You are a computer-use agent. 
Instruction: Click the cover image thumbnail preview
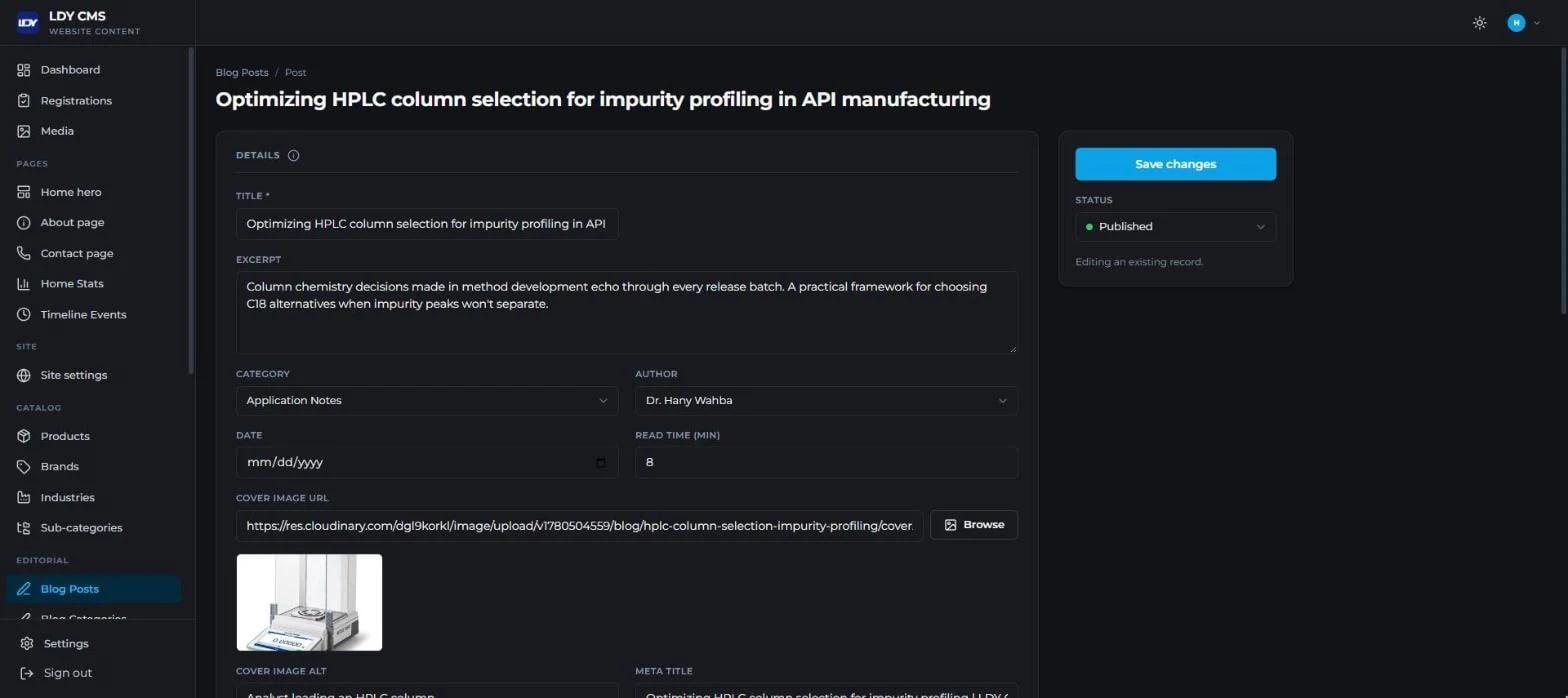click(x=309, y=602)
